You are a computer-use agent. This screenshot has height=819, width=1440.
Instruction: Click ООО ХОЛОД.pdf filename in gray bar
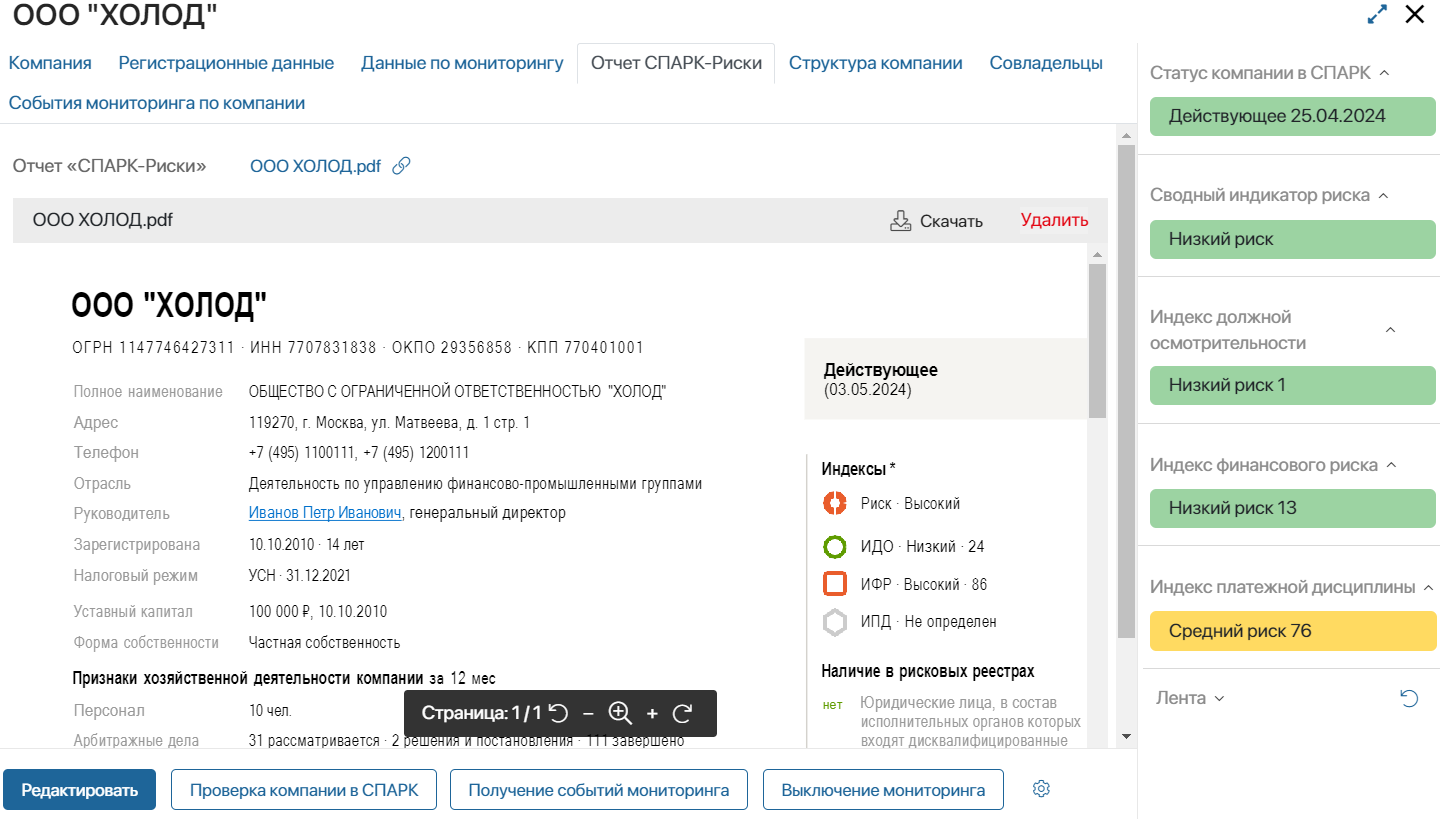102,220
